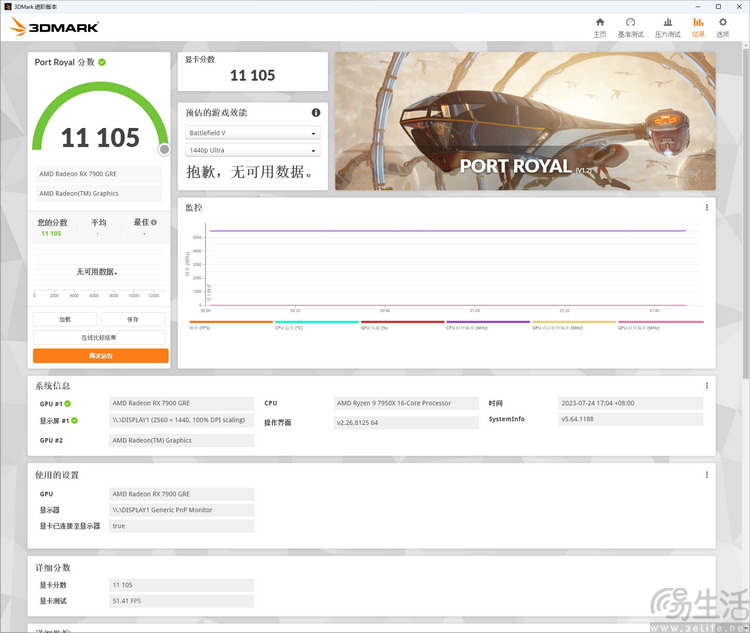Click Compare Result Online (在线比较结果) button
Screen dimensions: 750x633
point(99,338)
